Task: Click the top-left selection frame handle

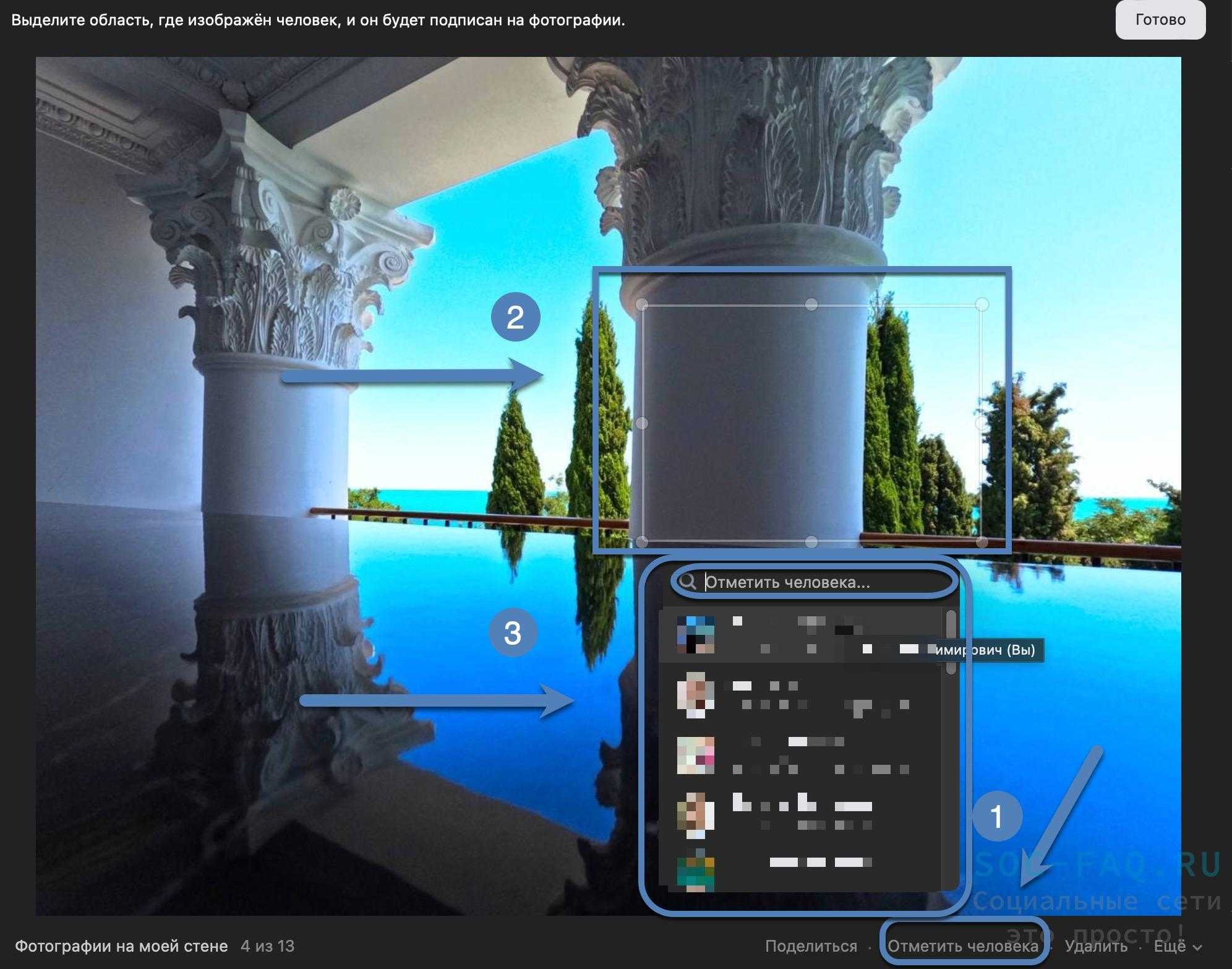Action: (642, 304)
